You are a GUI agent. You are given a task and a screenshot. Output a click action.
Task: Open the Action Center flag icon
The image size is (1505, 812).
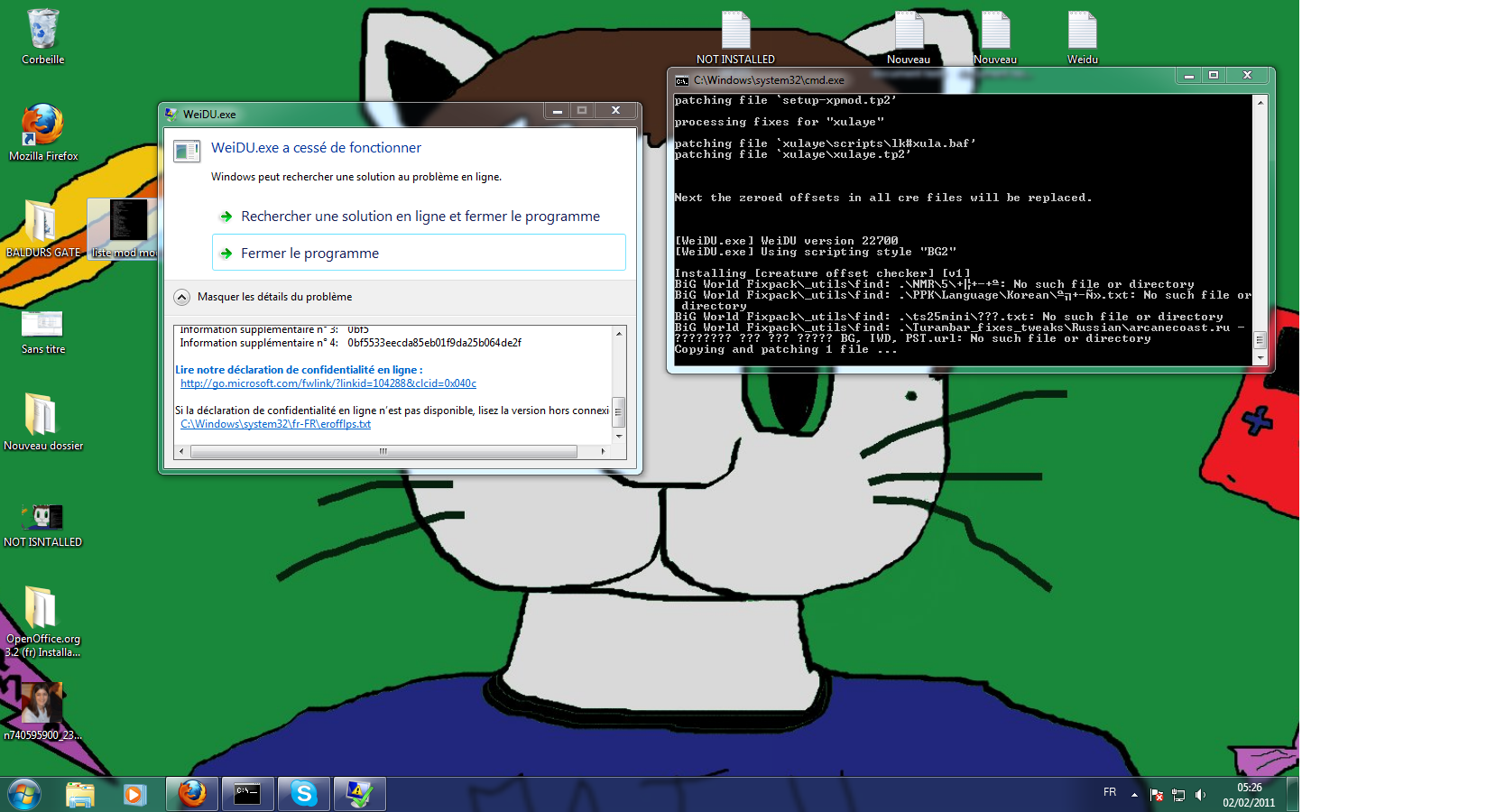tap(1157, 795)
